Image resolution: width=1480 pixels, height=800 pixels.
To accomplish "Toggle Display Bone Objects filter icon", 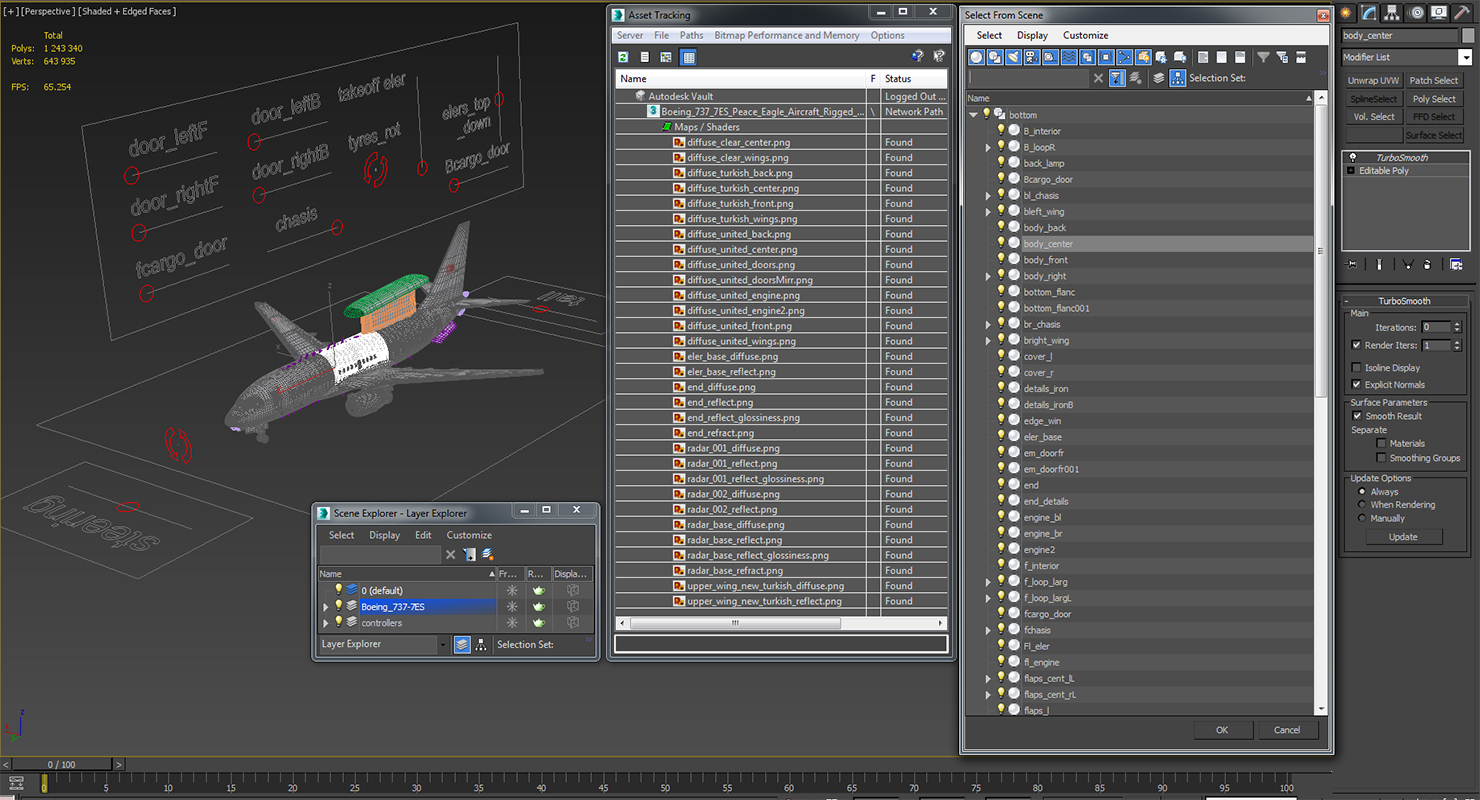I will (x=1124, y=57).
